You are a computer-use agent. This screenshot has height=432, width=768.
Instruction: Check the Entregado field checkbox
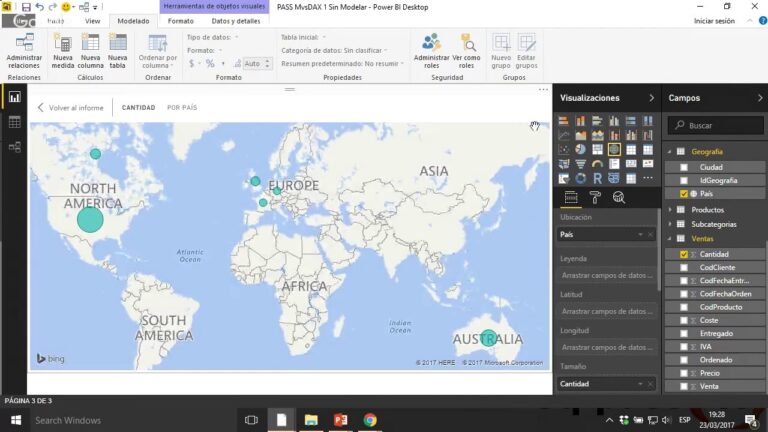coord(684,334)
